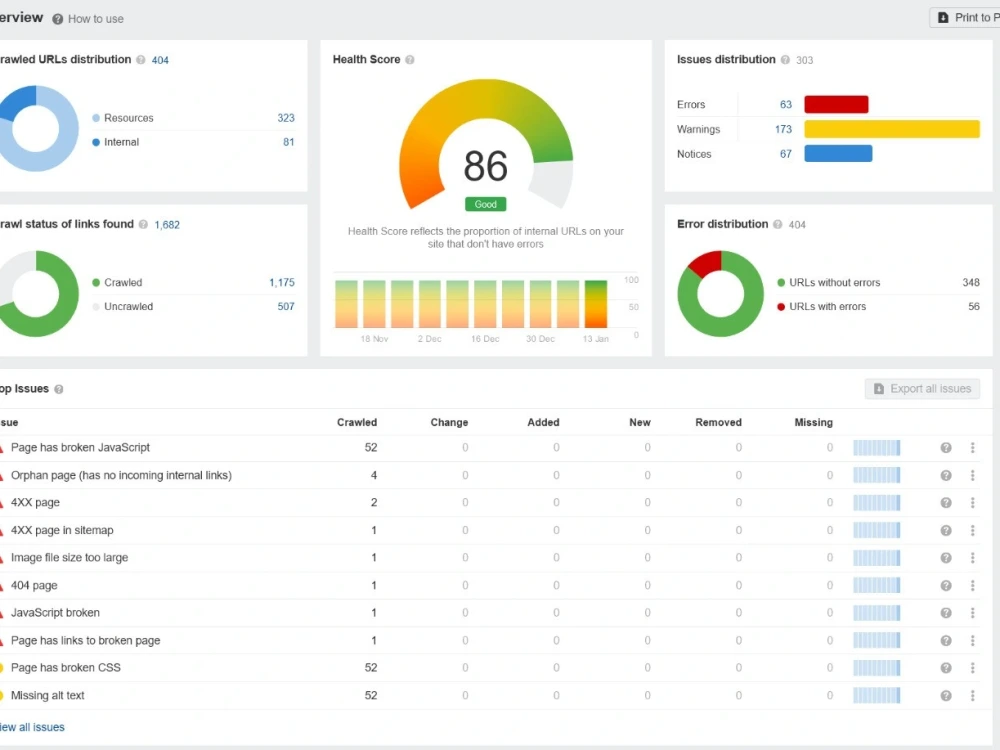
Task: Click trend sparkline for Missing alt text row
Action: (877, 695)
